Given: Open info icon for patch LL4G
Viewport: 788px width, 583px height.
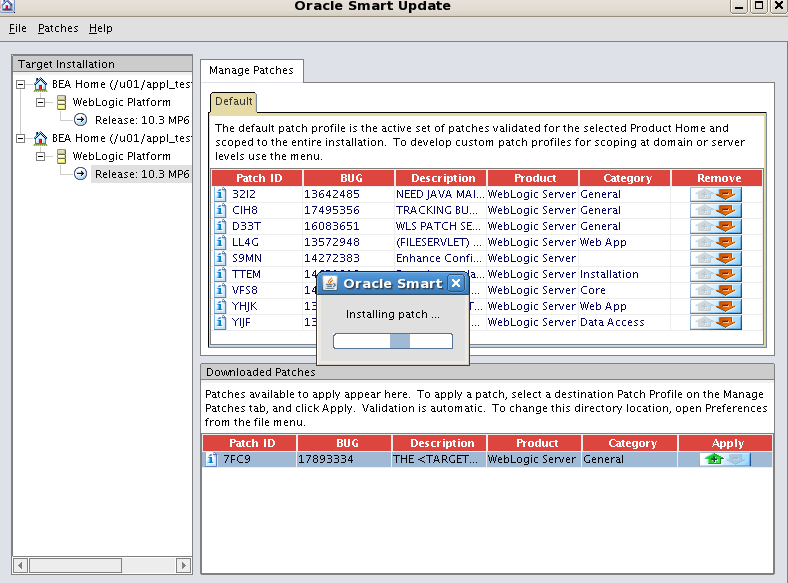Looking at the screenshot, I should [x=220, y=242].
